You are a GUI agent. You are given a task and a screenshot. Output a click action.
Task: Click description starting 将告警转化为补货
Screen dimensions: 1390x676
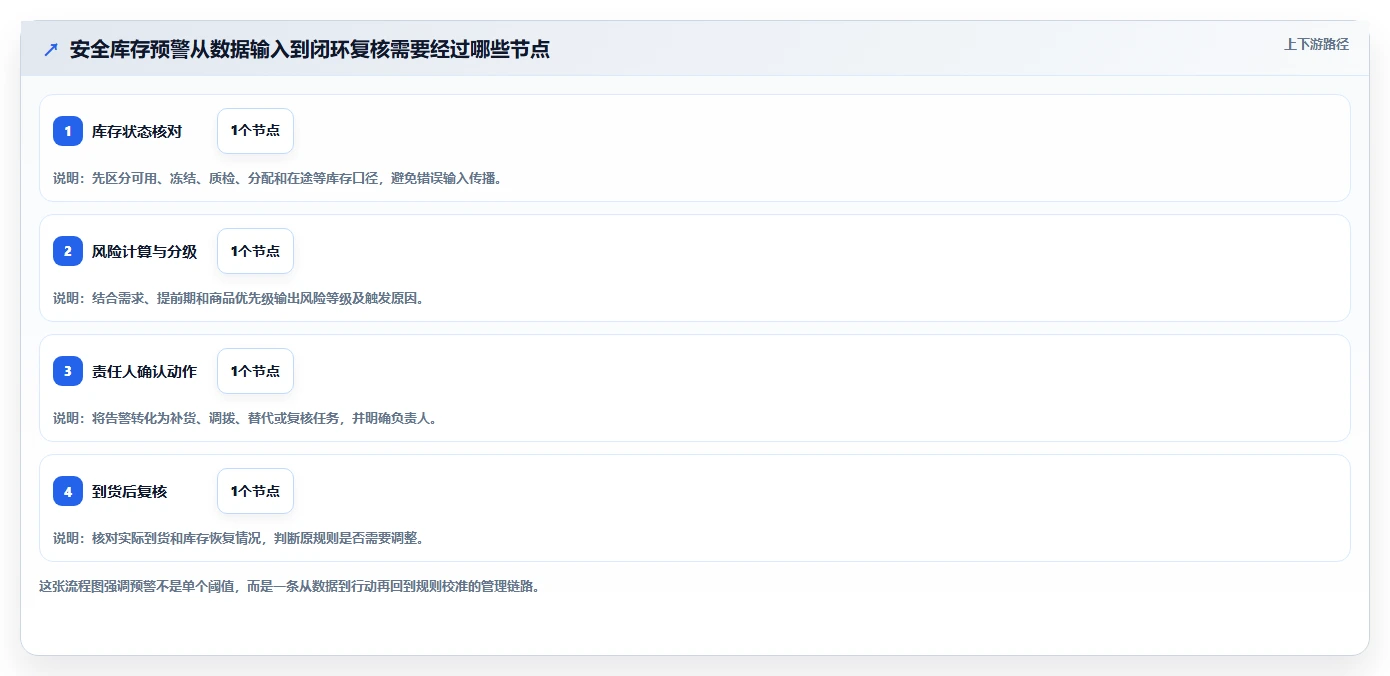[x=245, y=418]
